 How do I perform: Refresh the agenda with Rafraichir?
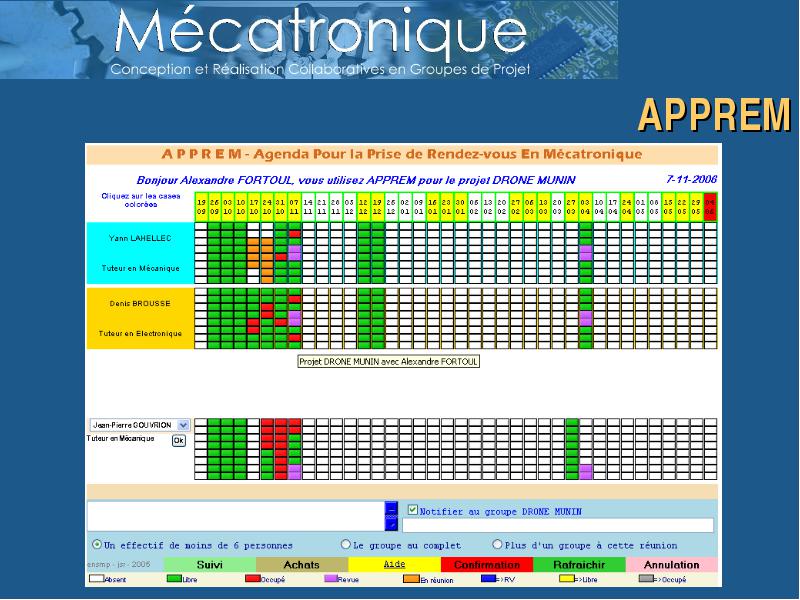pyautogui.click(x=579, y=565)
